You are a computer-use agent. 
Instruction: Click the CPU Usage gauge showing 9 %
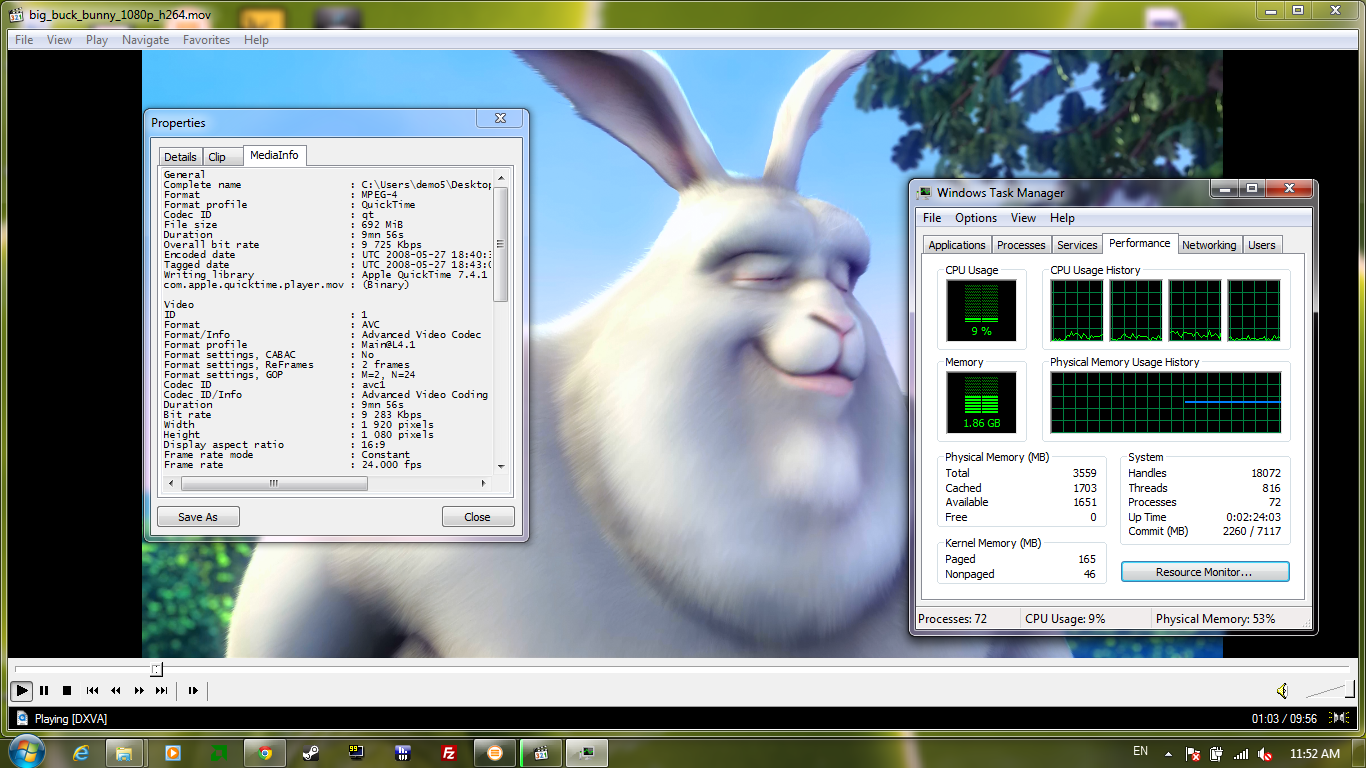pyautogui.click(x=981, y=310)
